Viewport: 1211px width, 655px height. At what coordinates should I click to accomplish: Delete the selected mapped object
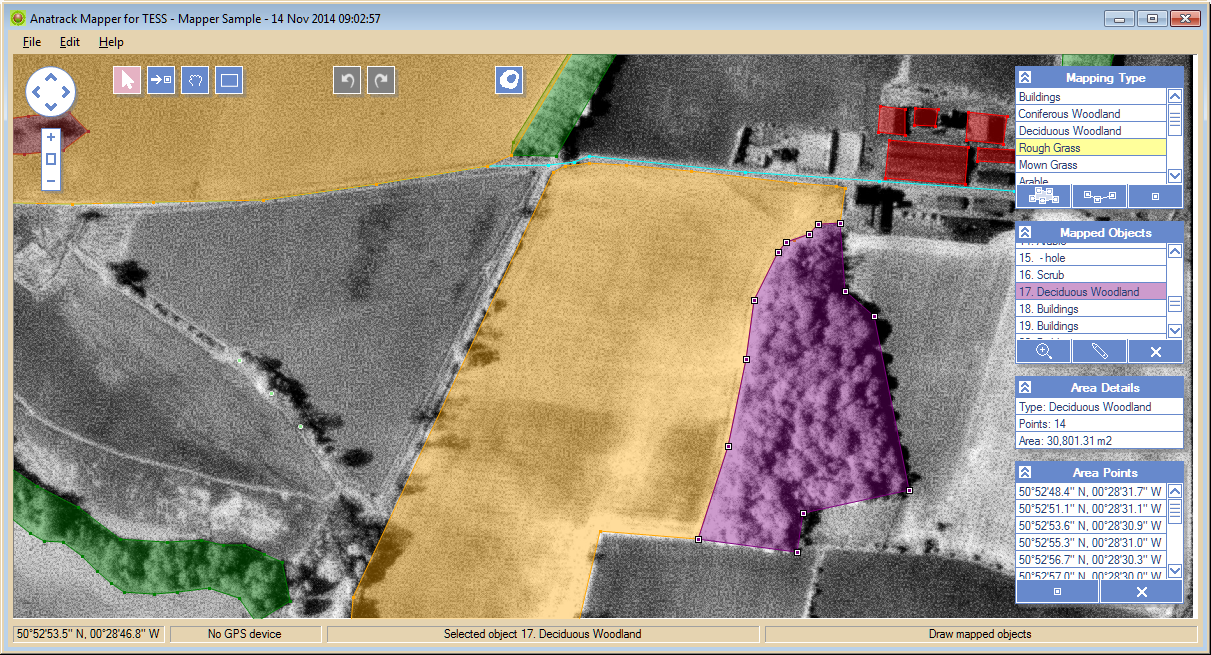click(1155, 351)
